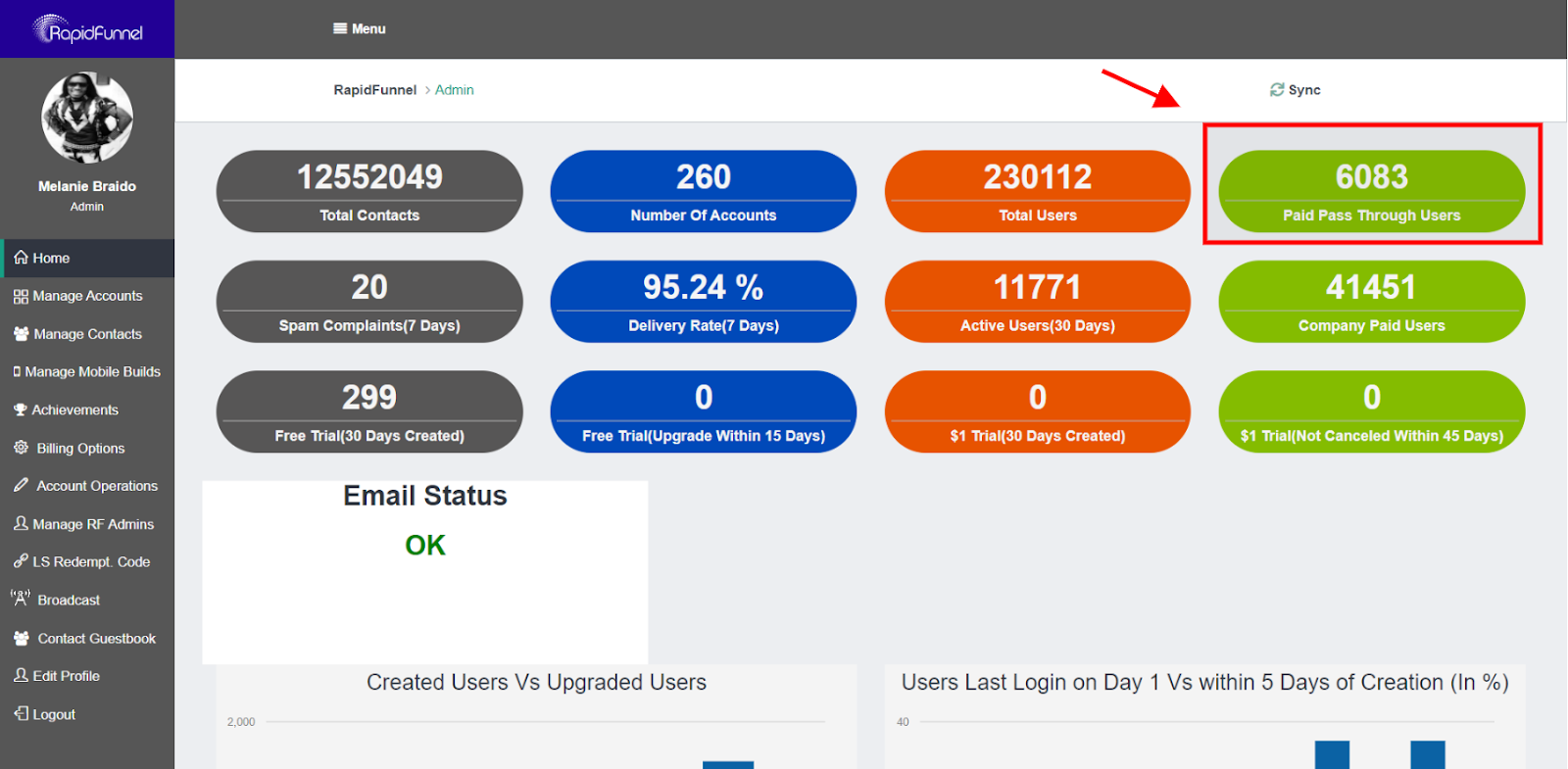
Task: Open Account Operations page
Action: pyautogui.click(x=87, y=486)
